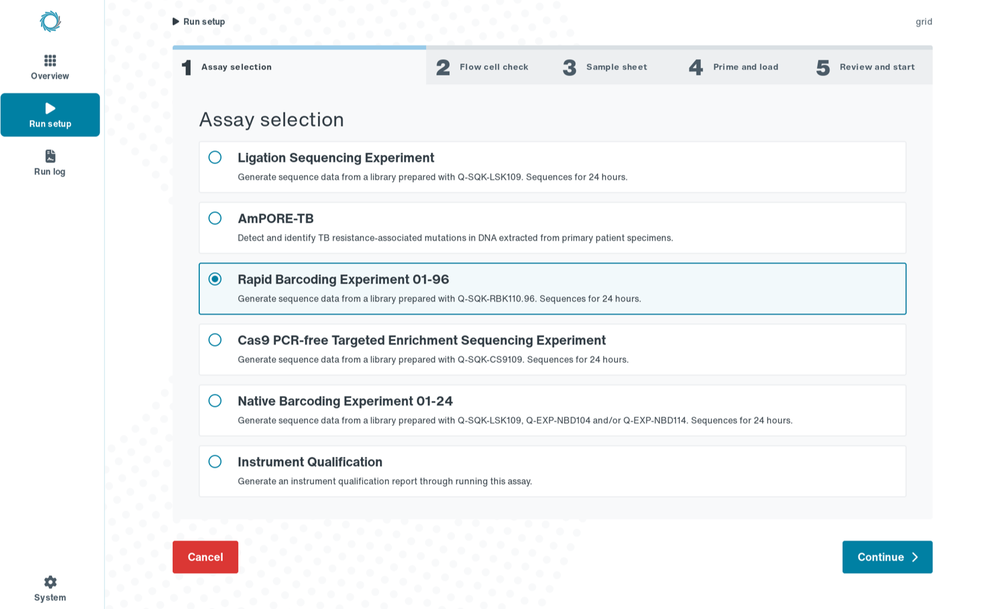The width and height of the screenshot is (1000, 609).
Task: Click the 'grid' label at top right
Action: tap(924, 22)
